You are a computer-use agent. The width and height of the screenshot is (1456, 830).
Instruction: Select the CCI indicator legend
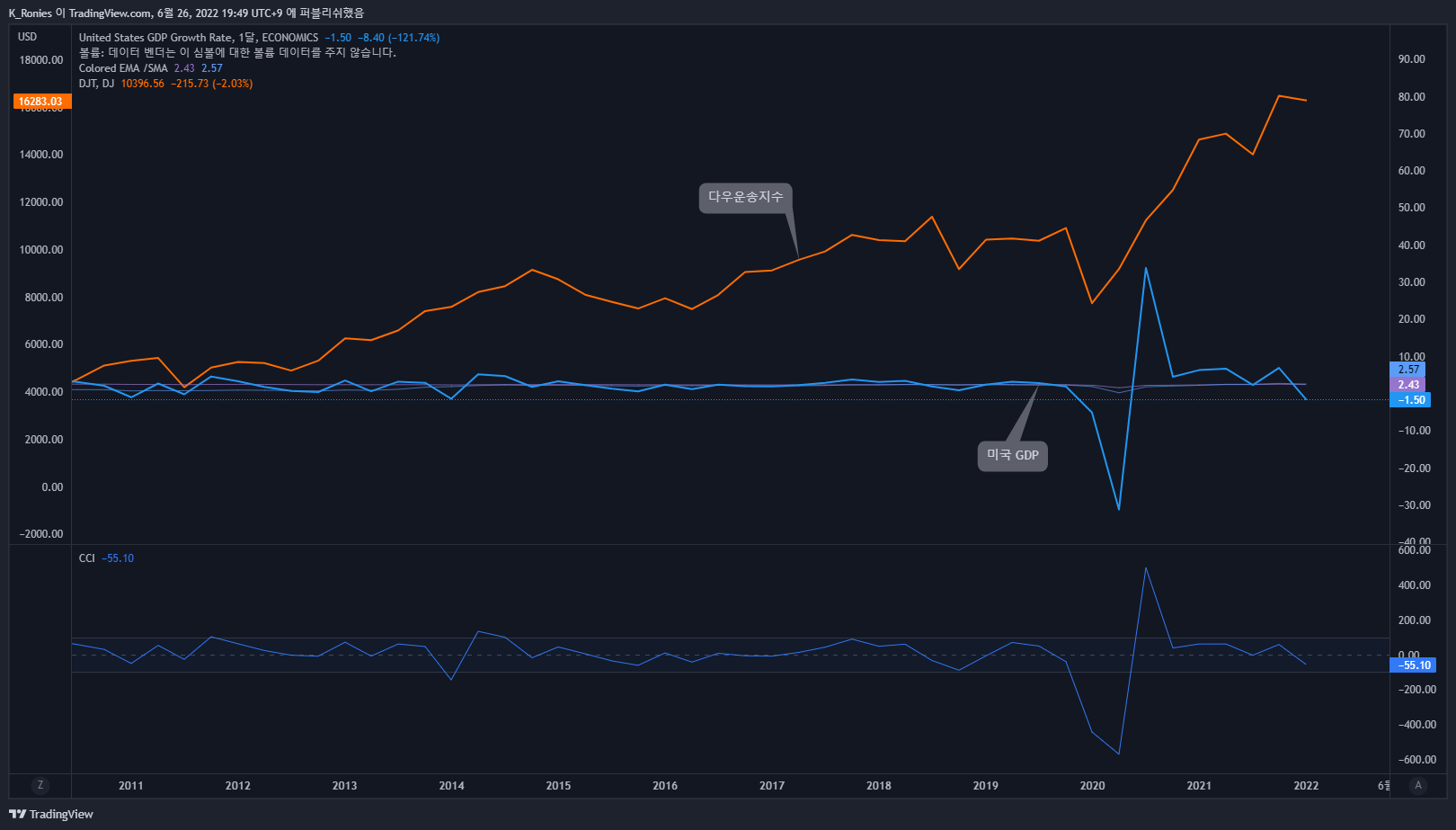click(87, 558)
